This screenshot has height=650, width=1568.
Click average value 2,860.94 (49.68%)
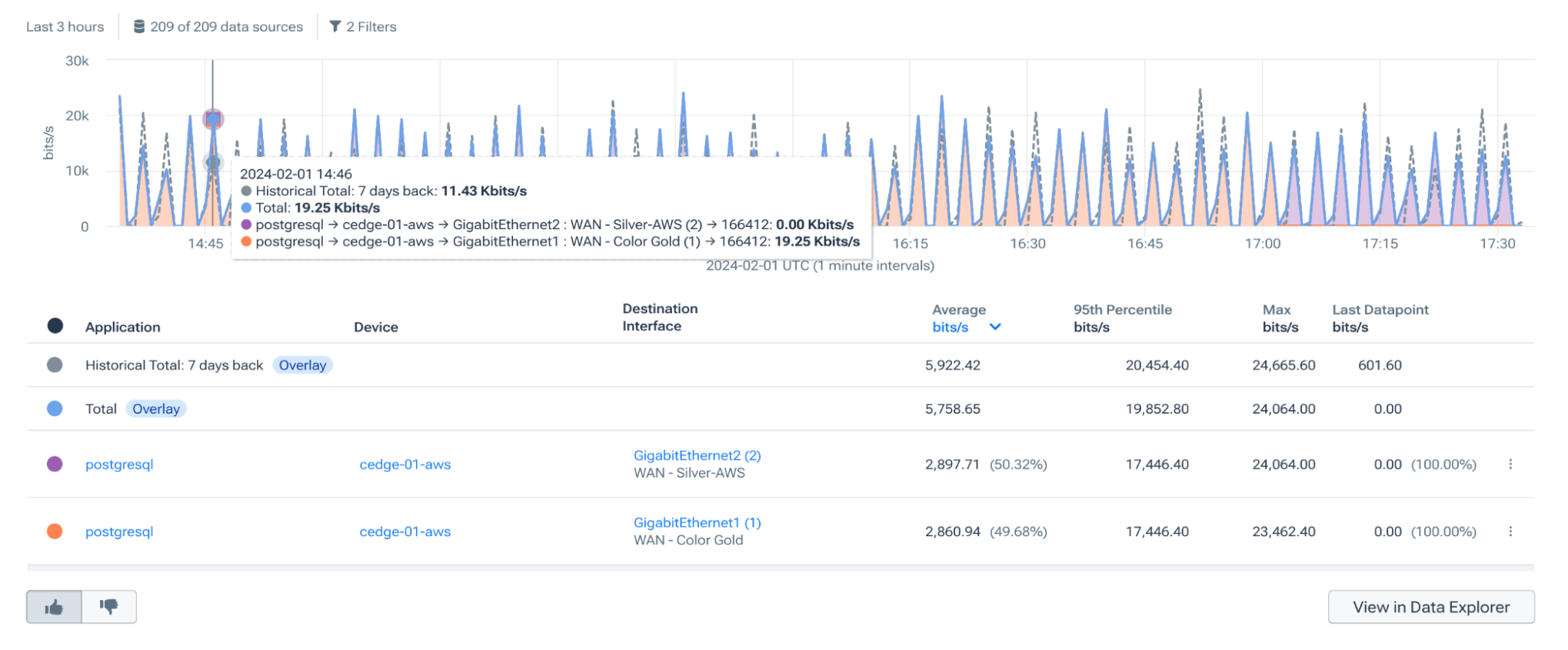986,532
